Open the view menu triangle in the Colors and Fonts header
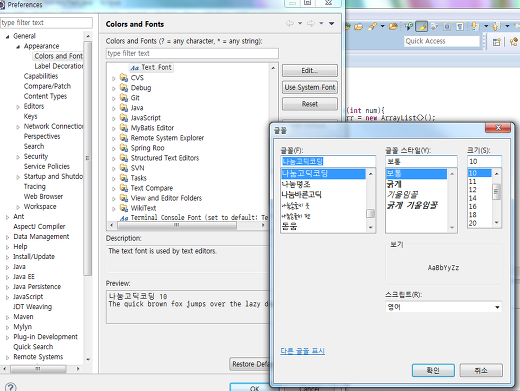This screenshot has width=520, height=391. pyautogui.click(x=332, y=23)
